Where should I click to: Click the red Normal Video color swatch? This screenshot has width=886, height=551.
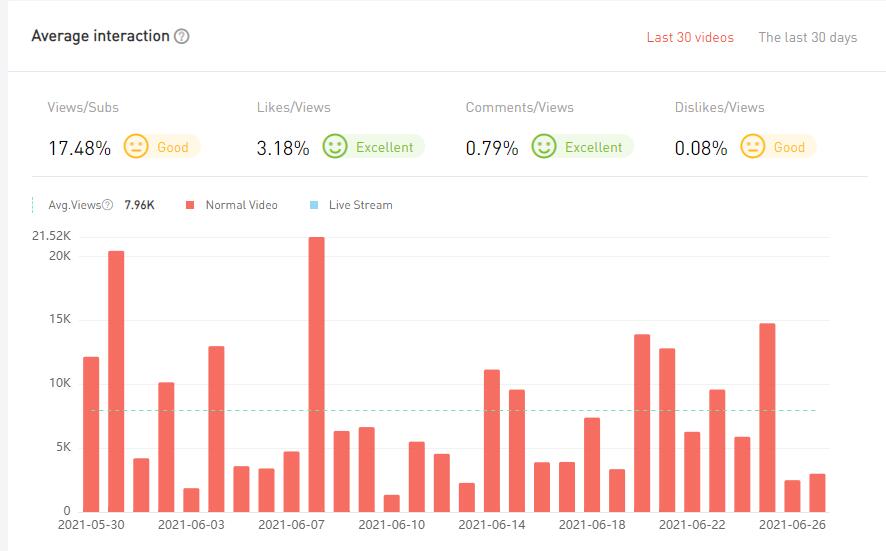pos(189,205)
